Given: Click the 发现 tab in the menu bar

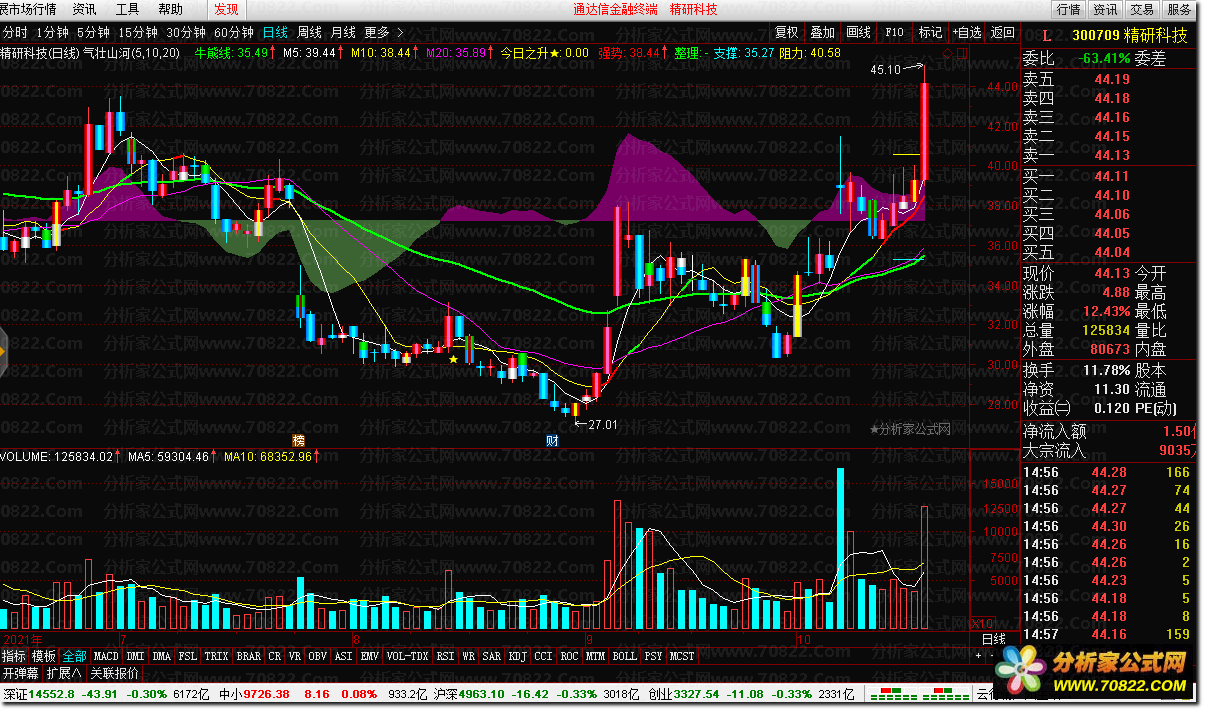Looking at the screenshot, I should click(227, 9).
